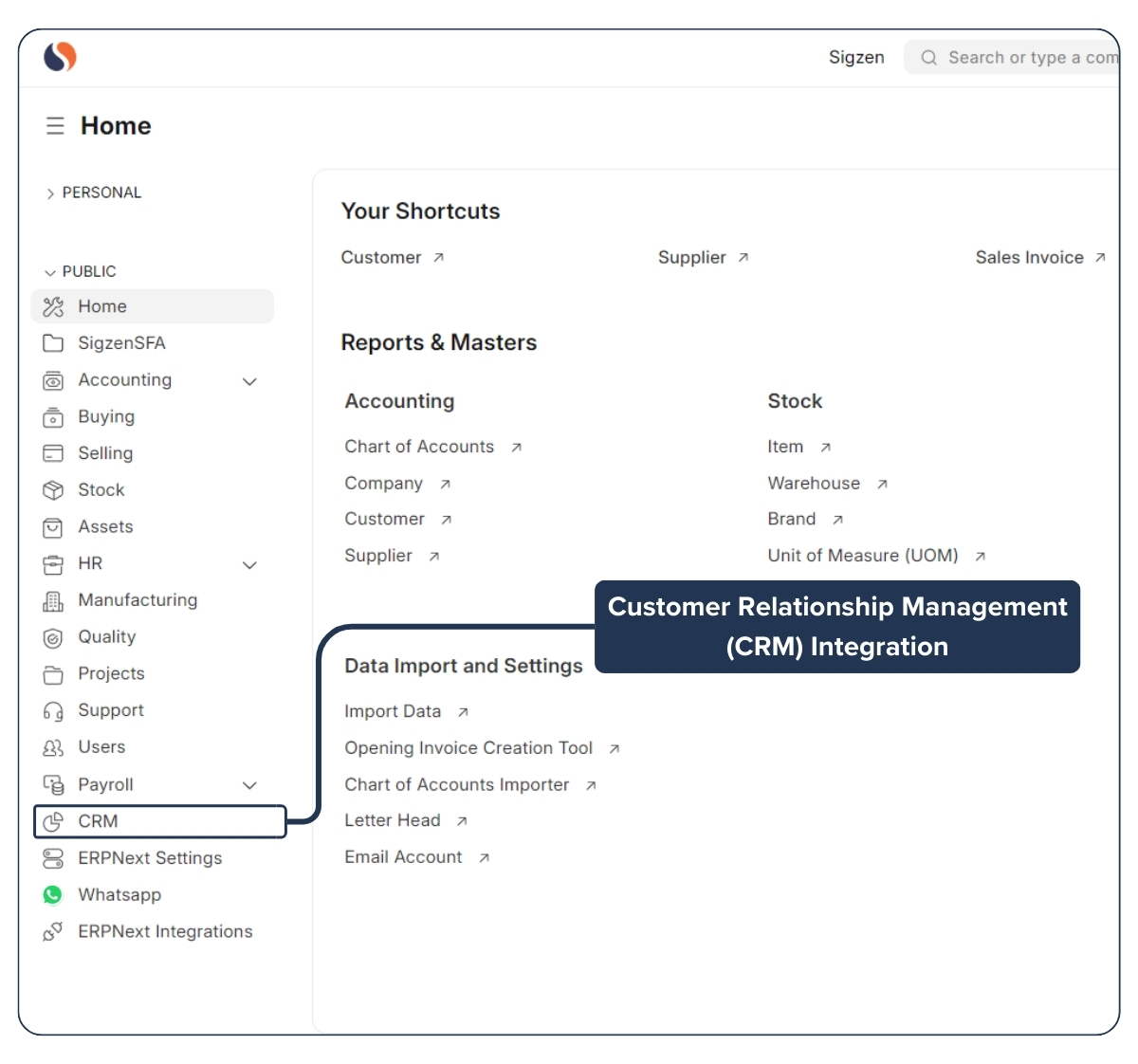Open CRM via its pie-chart icon

[53, 821]
